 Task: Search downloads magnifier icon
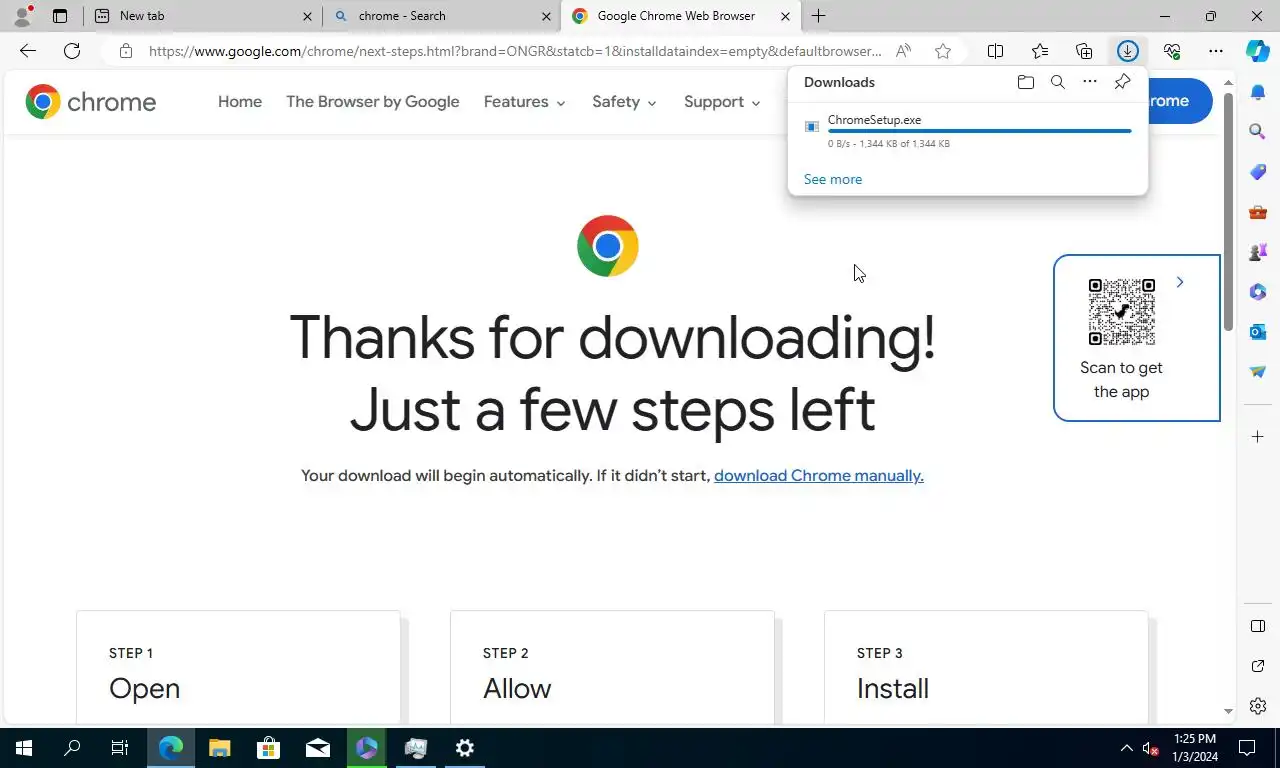click(1058, 82)
